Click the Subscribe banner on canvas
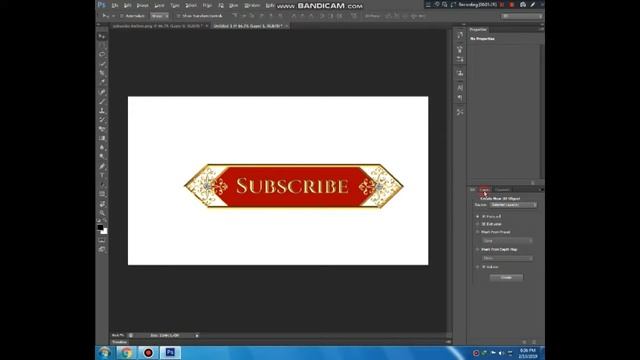Image resolution: width=640 pixels, height=360 pixels. point(293,186)
